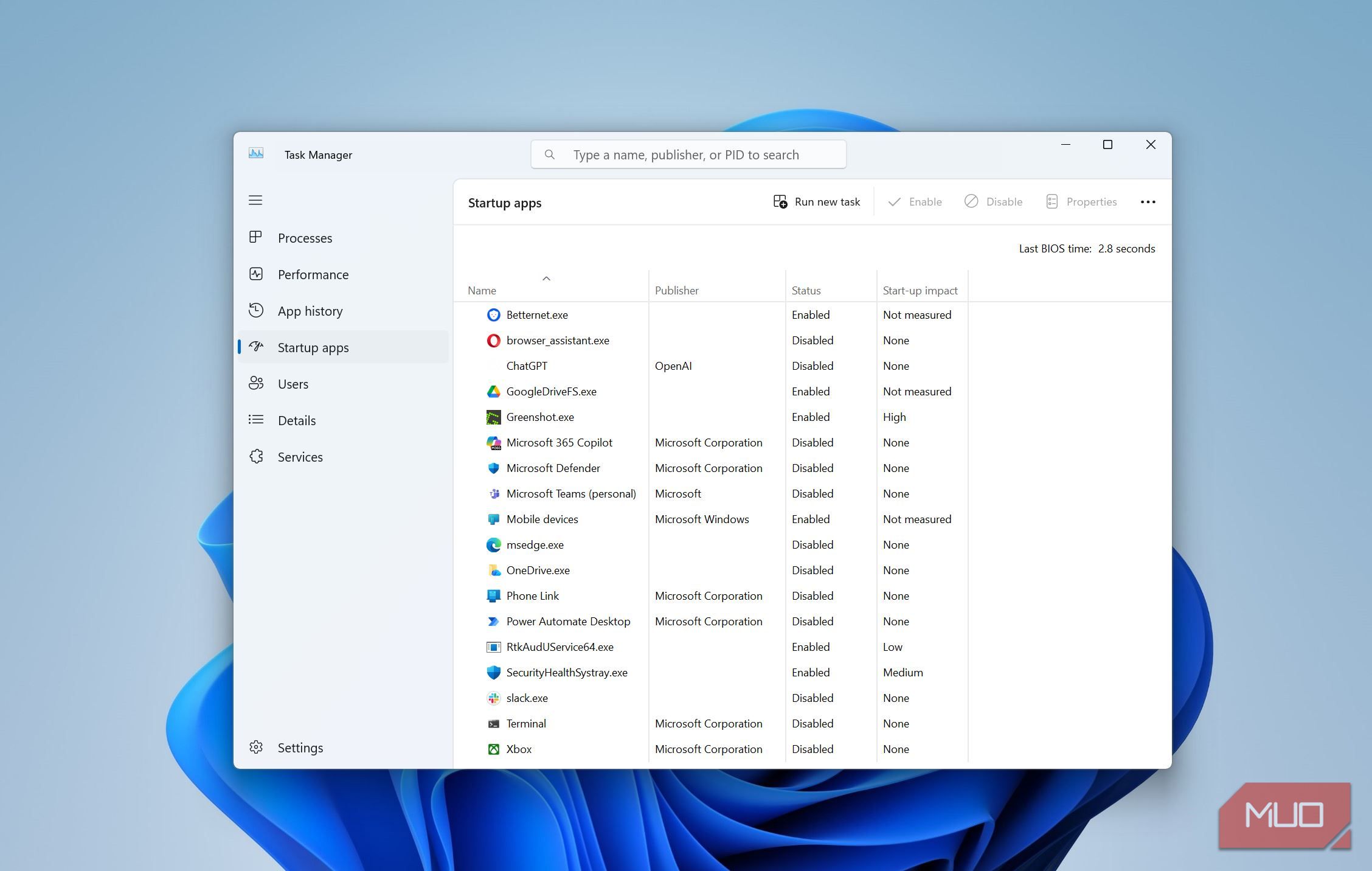
Task: Open Properties from the toolbar
Action: coord(1081,202)
